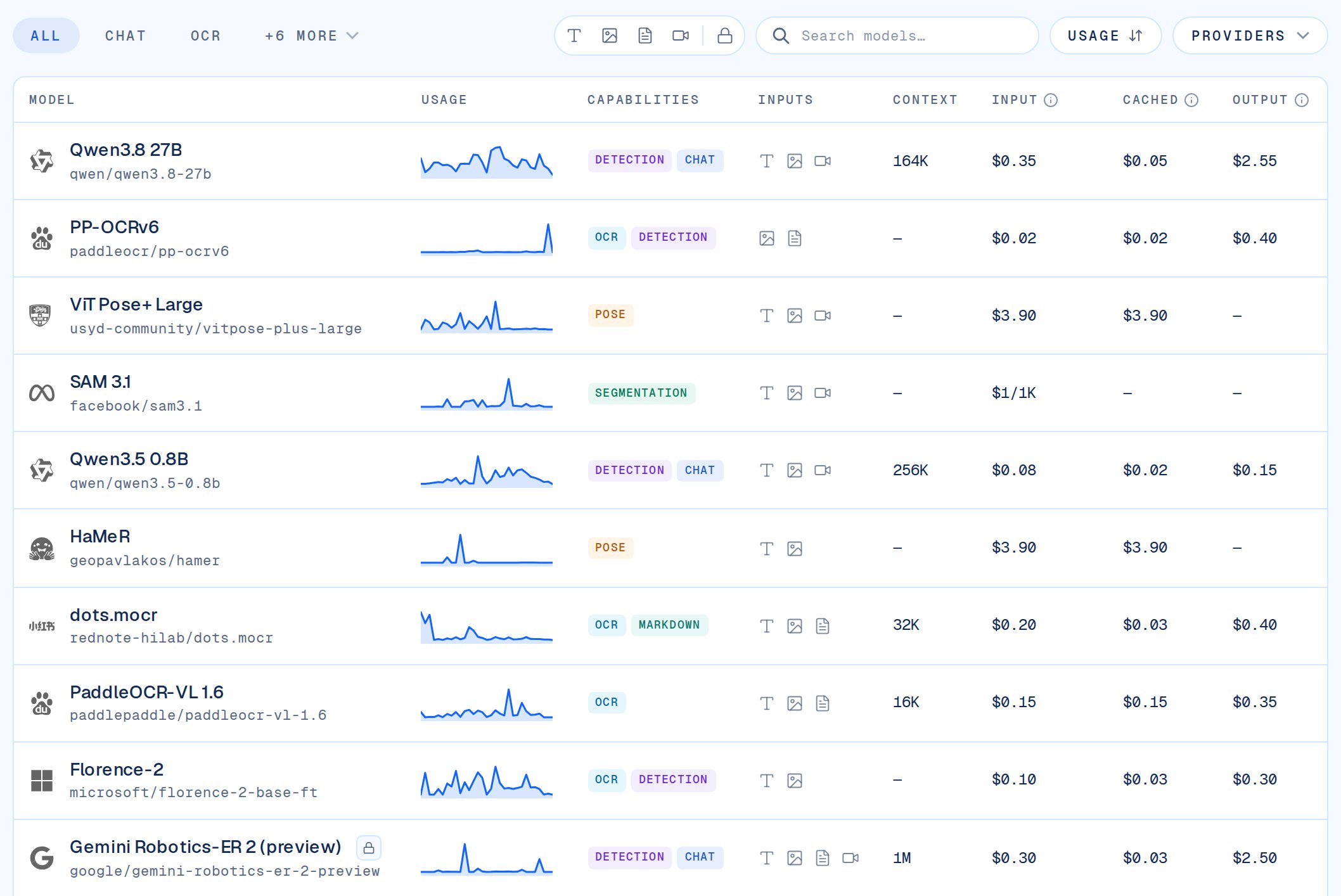Click the Baidu paw logo beside PP-OCRv6

(42, 238)
